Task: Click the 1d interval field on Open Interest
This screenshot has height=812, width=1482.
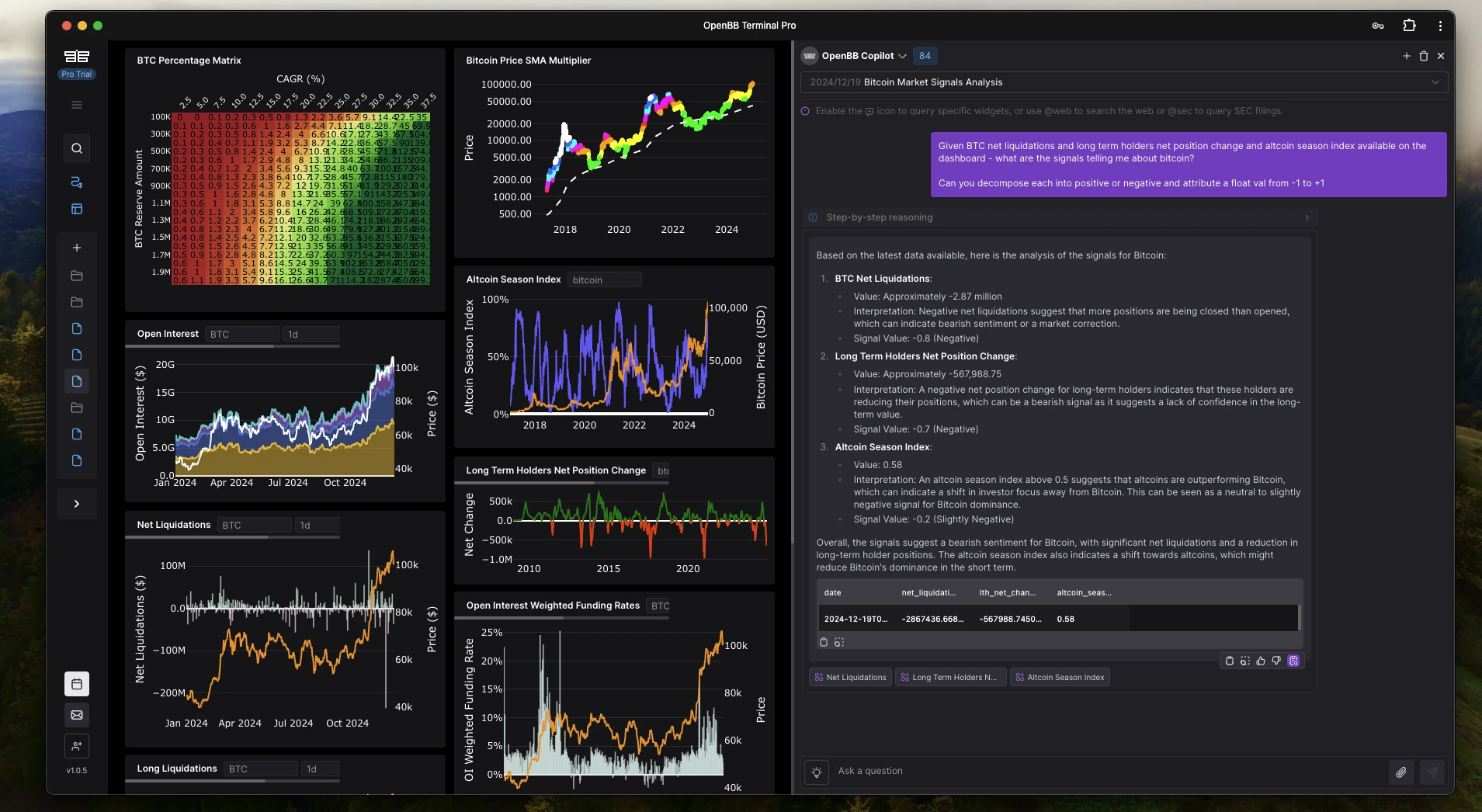Action: click(311, 334)
